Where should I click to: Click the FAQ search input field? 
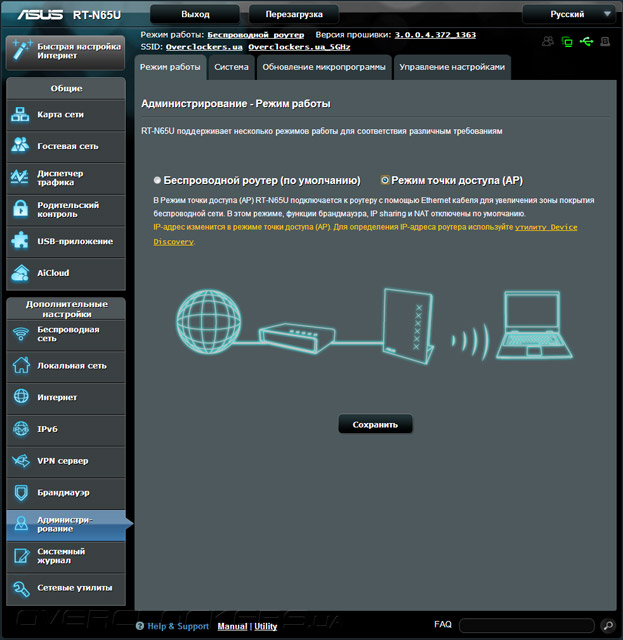[x=527, y=625]
